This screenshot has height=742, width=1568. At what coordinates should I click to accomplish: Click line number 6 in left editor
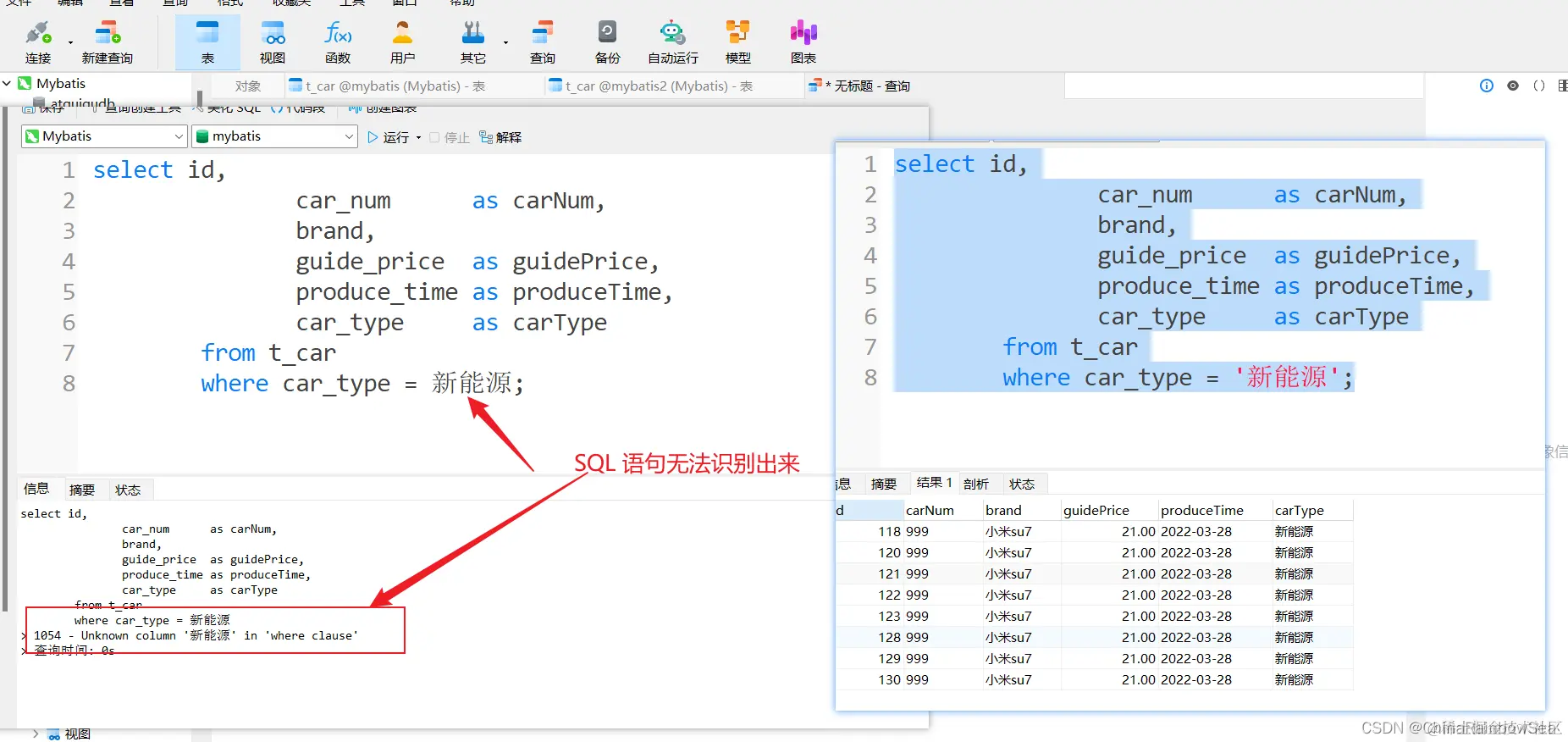69,322
